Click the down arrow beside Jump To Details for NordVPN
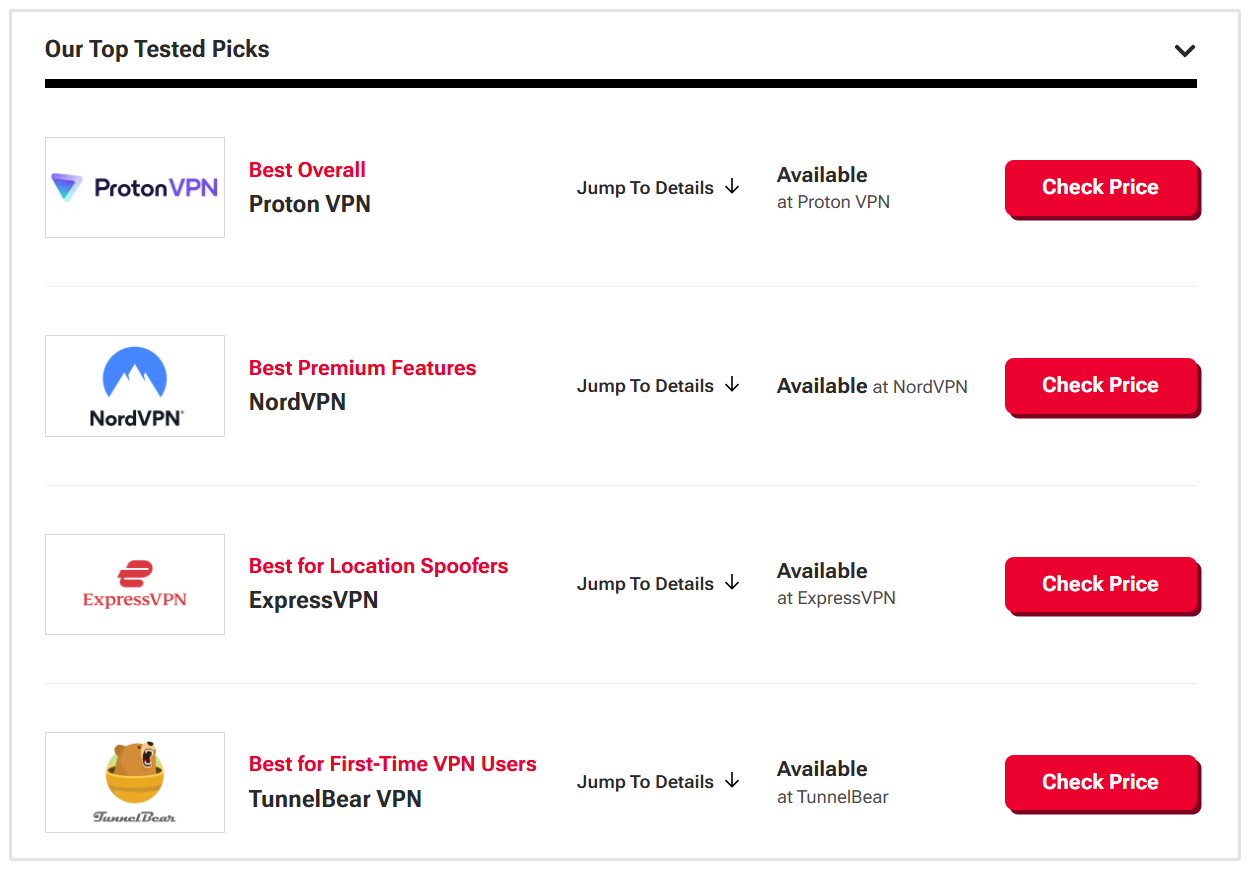This screenshot has height=870, width=1250. (733, 385)
